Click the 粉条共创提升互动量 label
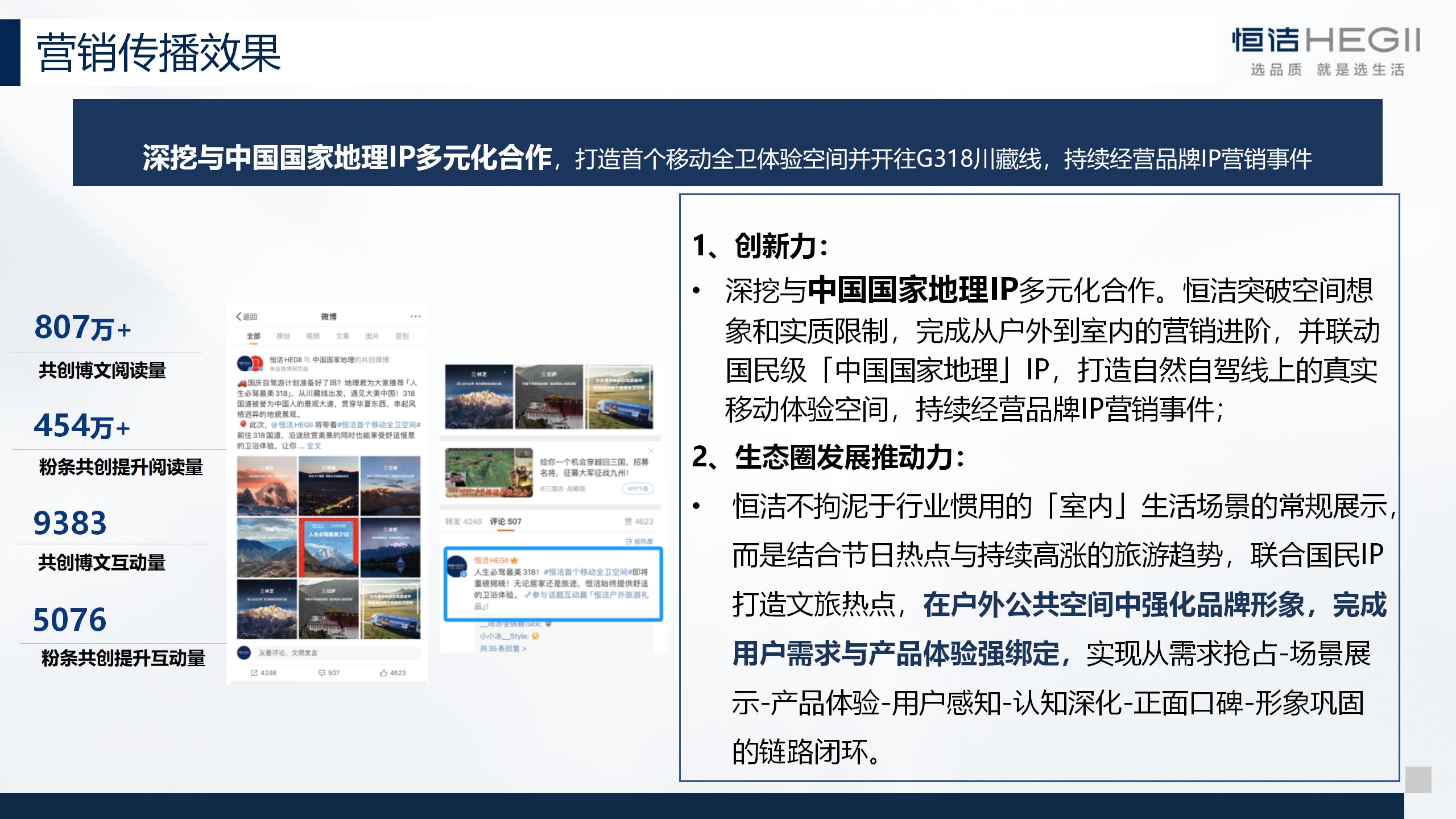Image resolution: width=1456 pixels, height=819 pixels. 123,658
